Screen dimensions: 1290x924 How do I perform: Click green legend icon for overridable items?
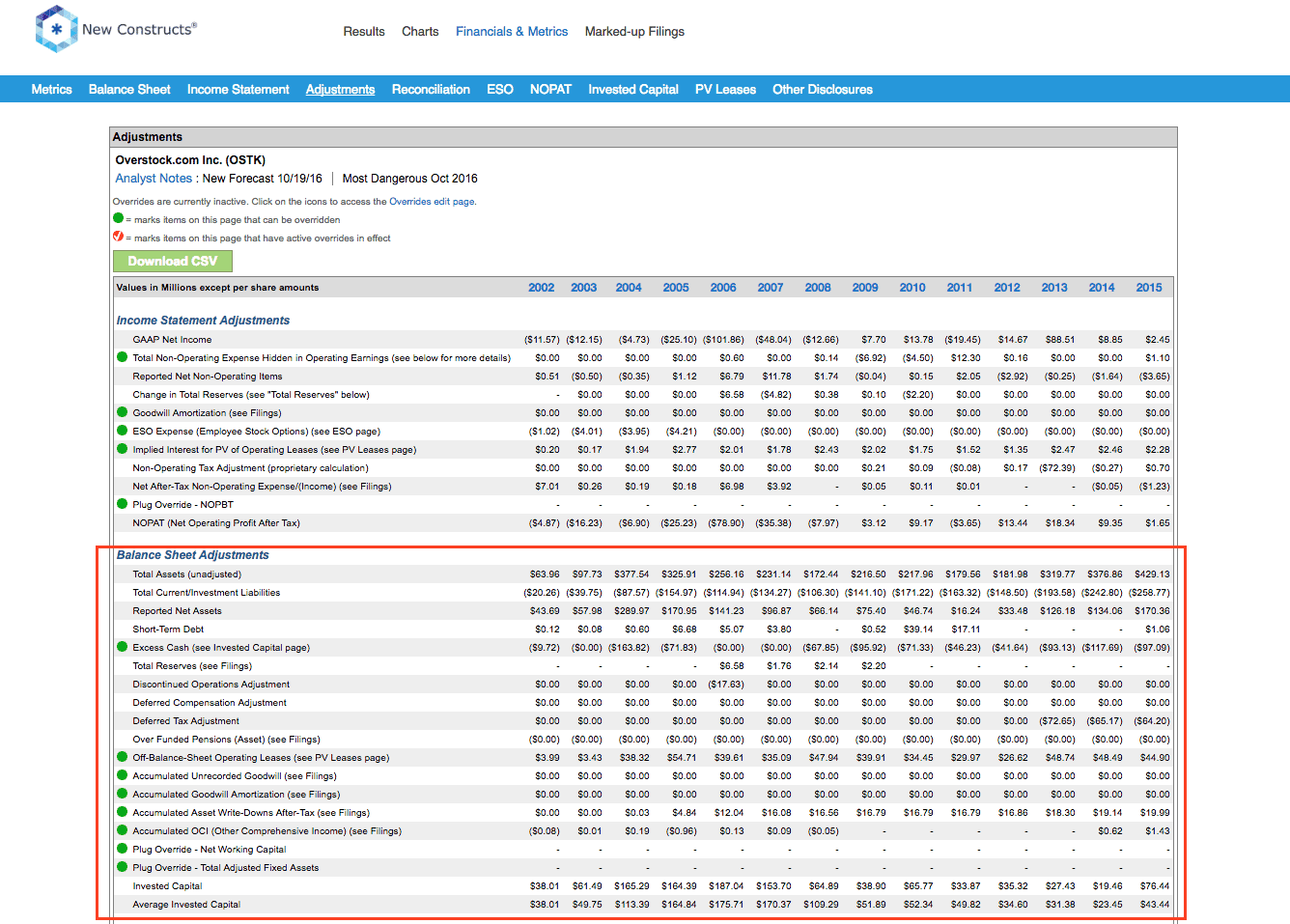pos(118,218)
